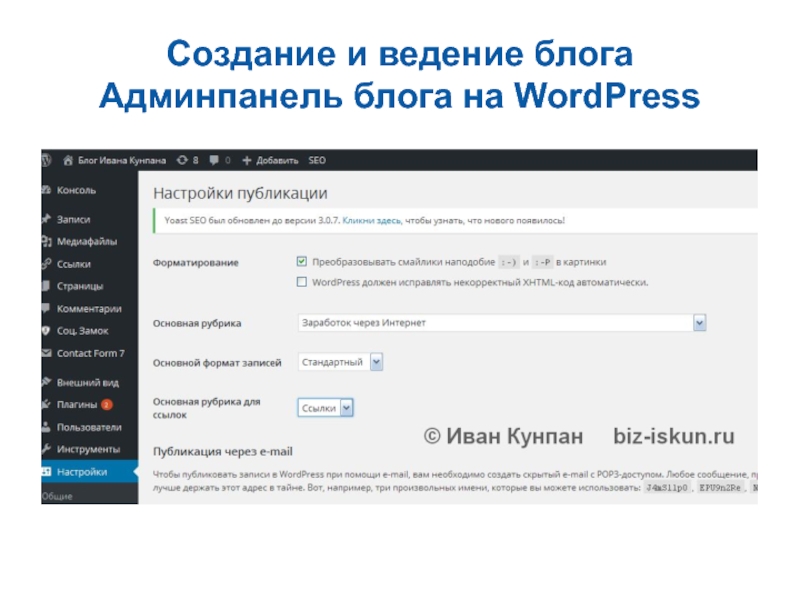Click the Ссылки chain icon
This screenshot has width=800, height=600.
pyautogui.click(x=46, y=264)
